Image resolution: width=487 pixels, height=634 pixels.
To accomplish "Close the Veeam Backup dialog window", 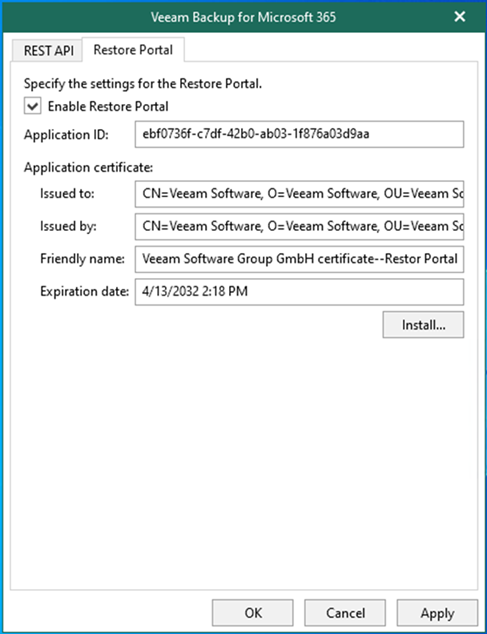I will pos(459,17).
